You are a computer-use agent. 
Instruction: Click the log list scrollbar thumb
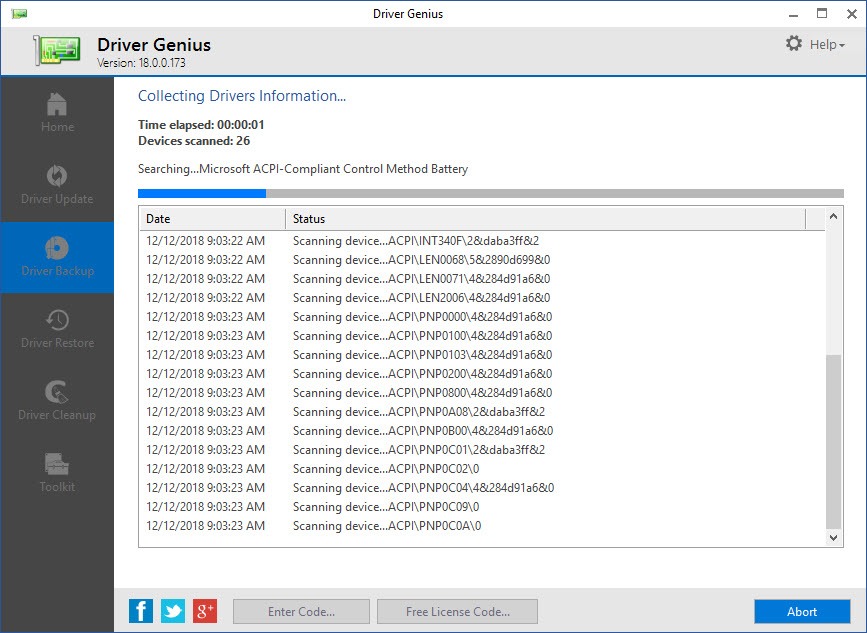pos(833,441)
